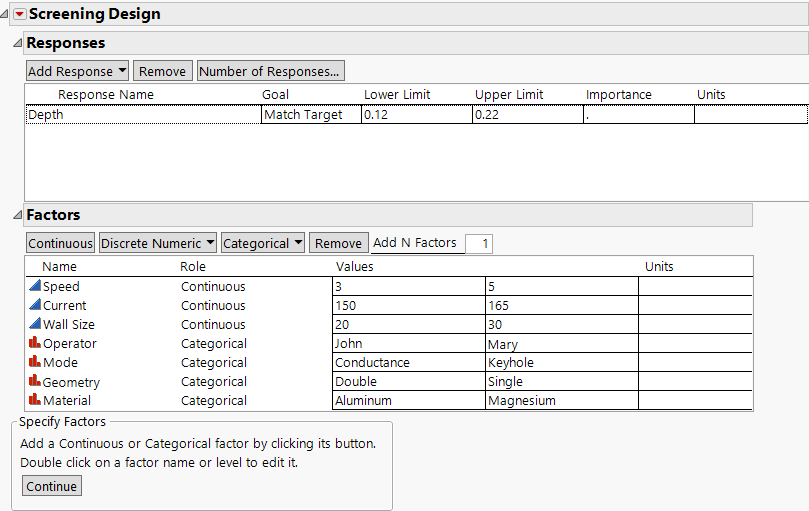Screen dimensions: 809x511
Task: Click Number of Responses button
Action: click(270, 71)
